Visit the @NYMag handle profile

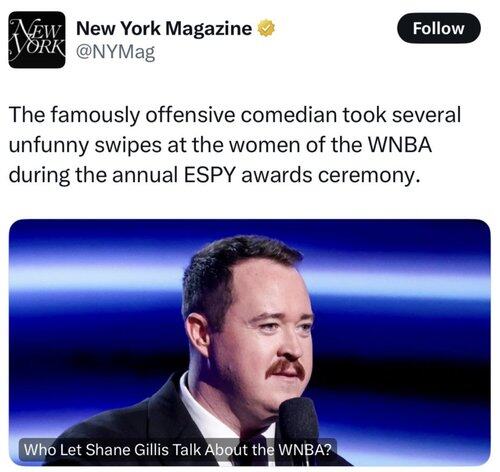tap(116, 52)
